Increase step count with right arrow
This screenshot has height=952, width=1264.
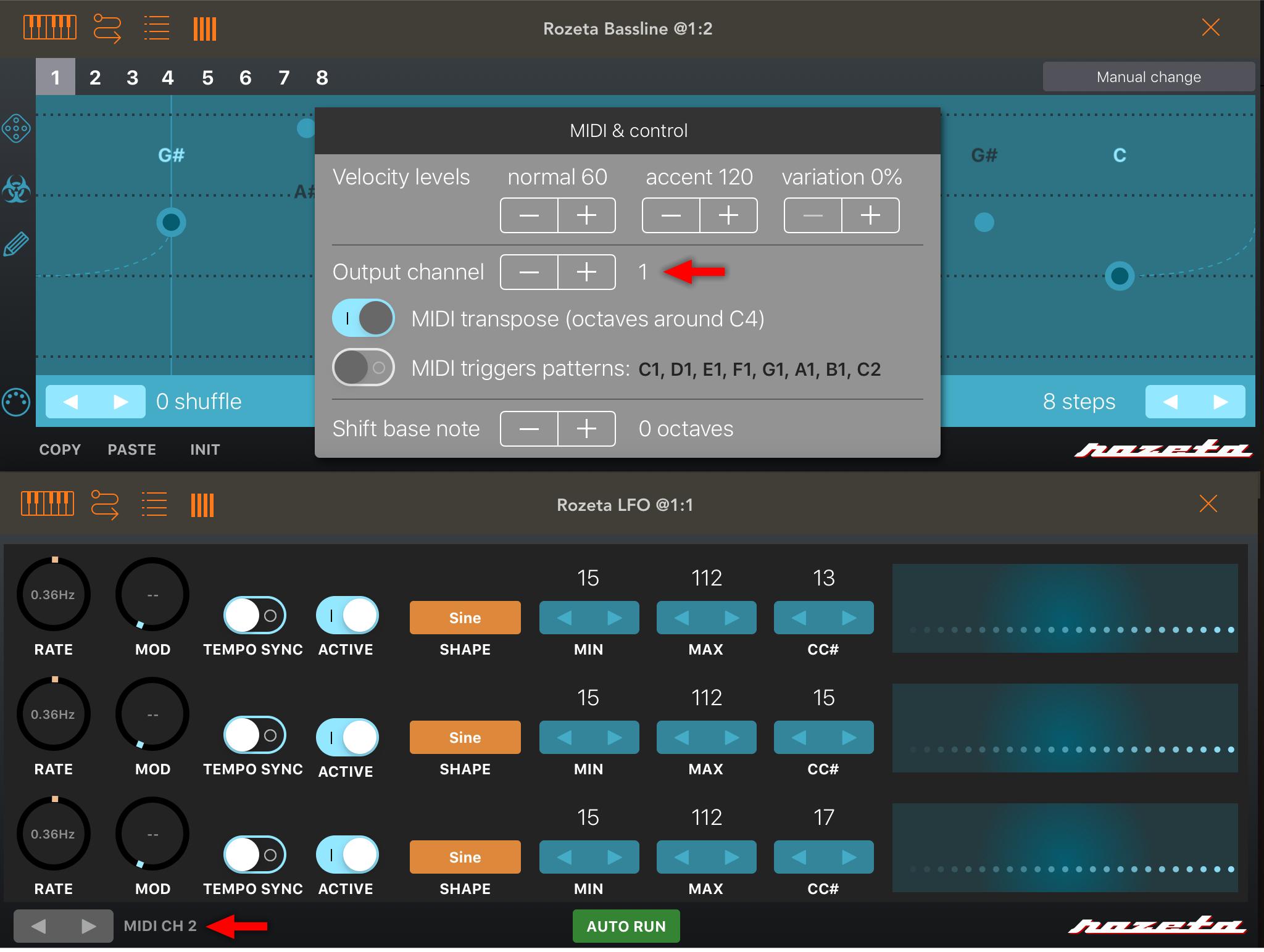pos(1221,402)
